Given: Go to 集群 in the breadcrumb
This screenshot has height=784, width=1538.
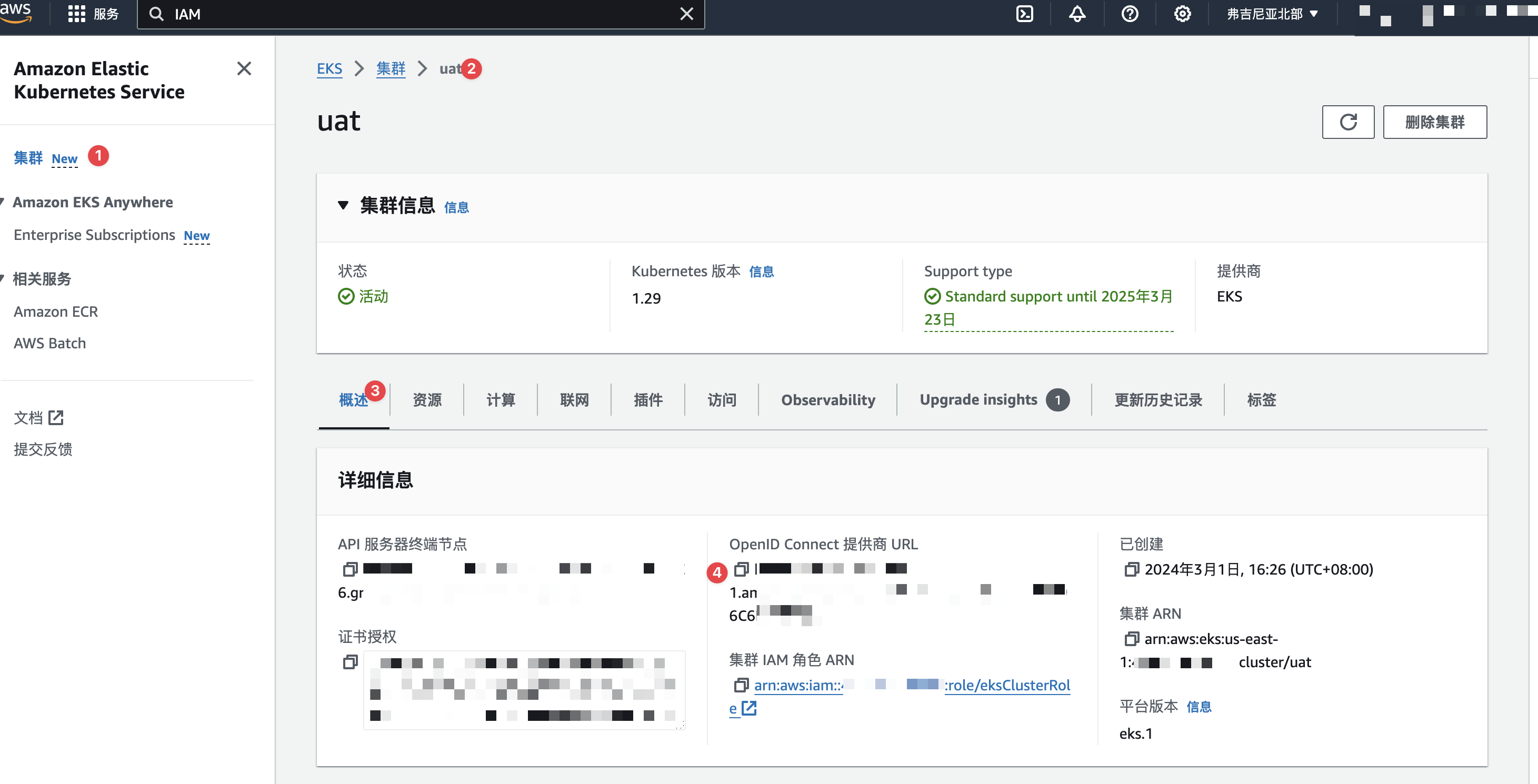Looking at the screenshot, I should (391, 68).
